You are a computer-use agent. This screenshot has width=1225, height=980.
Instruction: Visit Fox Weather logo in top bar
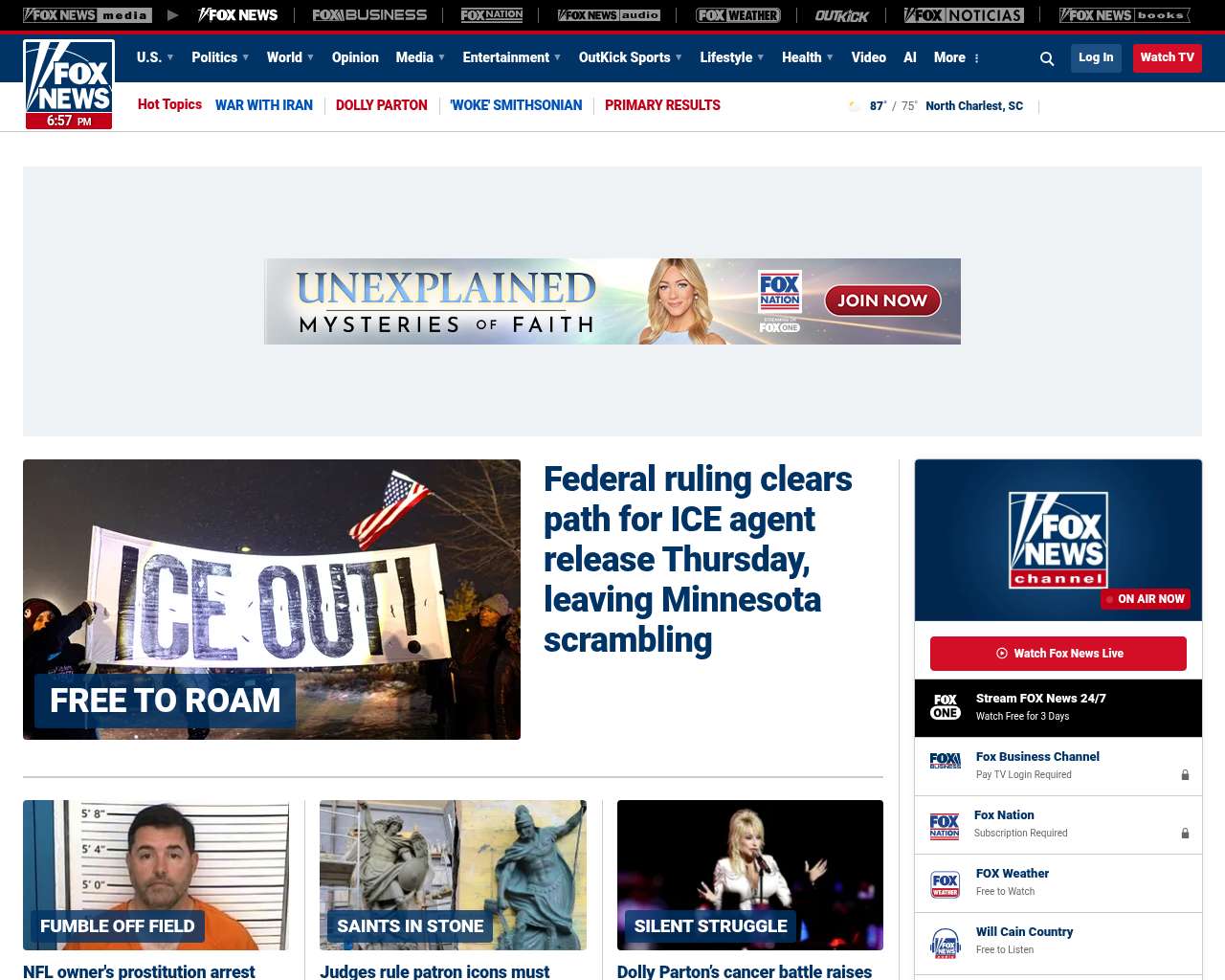[x=738, y=15]
